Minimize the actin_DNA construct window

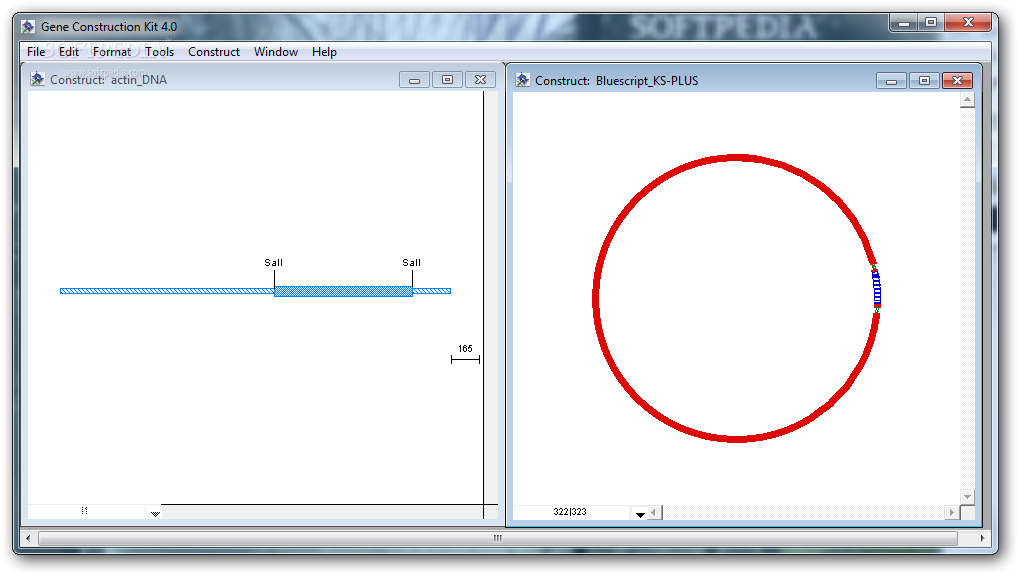[414, 80]
